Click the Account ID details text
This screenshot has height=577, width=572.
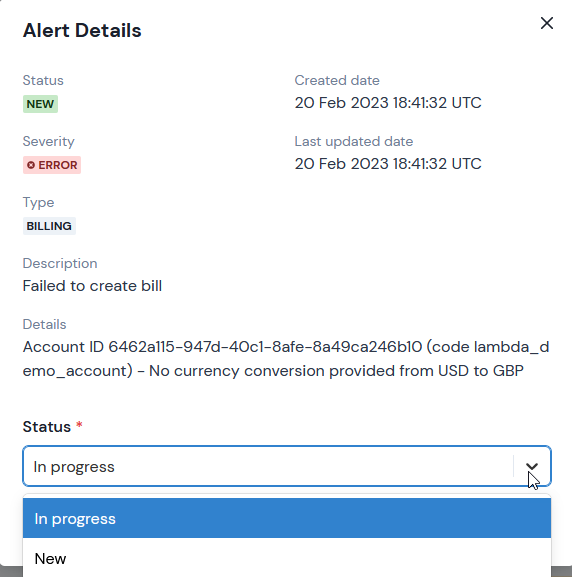point(286,359)
